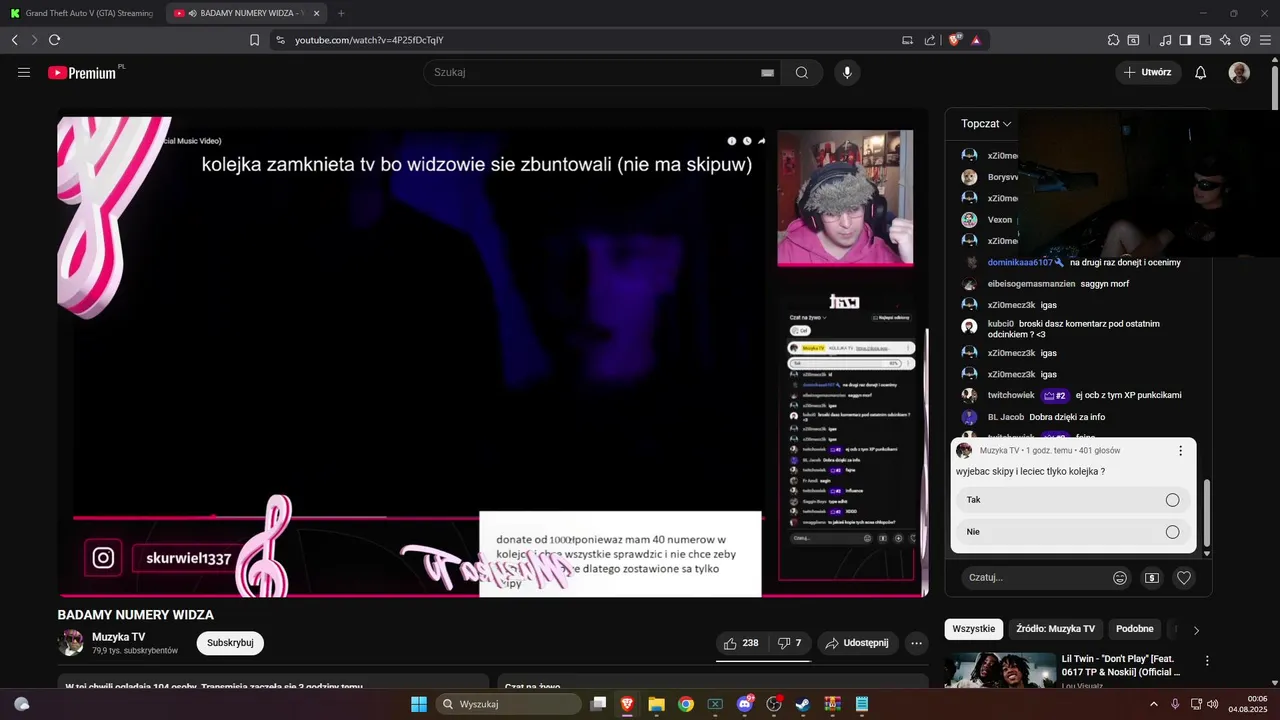
Task: Open the YouTube guide hamburger menu
Action: point(24,73)
